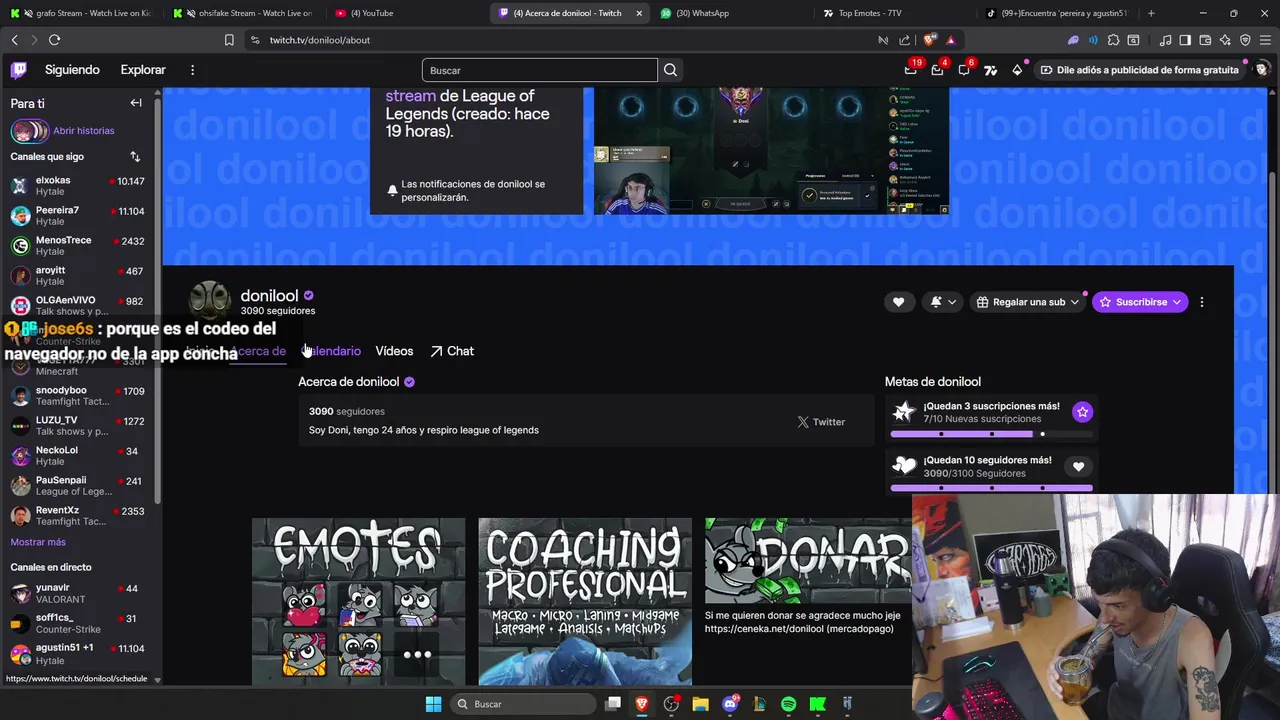Sort followed channels with arrows icon
The width and height of the screenshot is (1280, 720).
coord(135,156)
